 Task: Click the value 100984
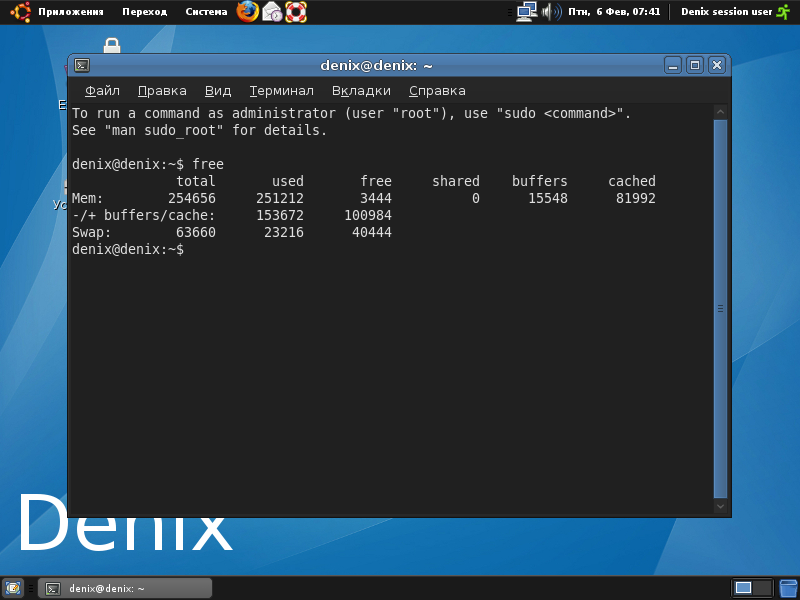tap(368, 215)
